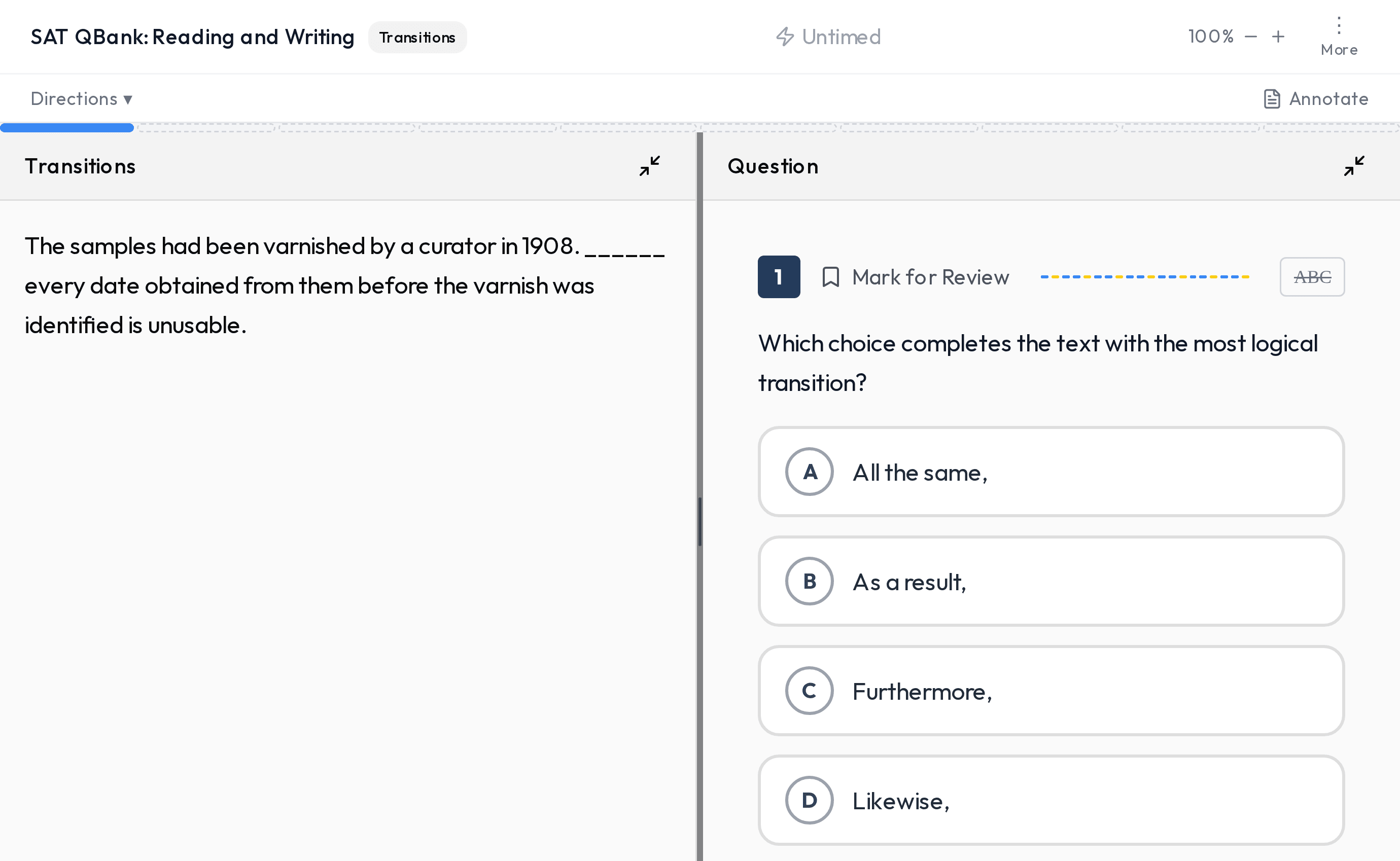Zoom out with the minus button
This screenshot has height=861, width=1400.
(1251, 37)
